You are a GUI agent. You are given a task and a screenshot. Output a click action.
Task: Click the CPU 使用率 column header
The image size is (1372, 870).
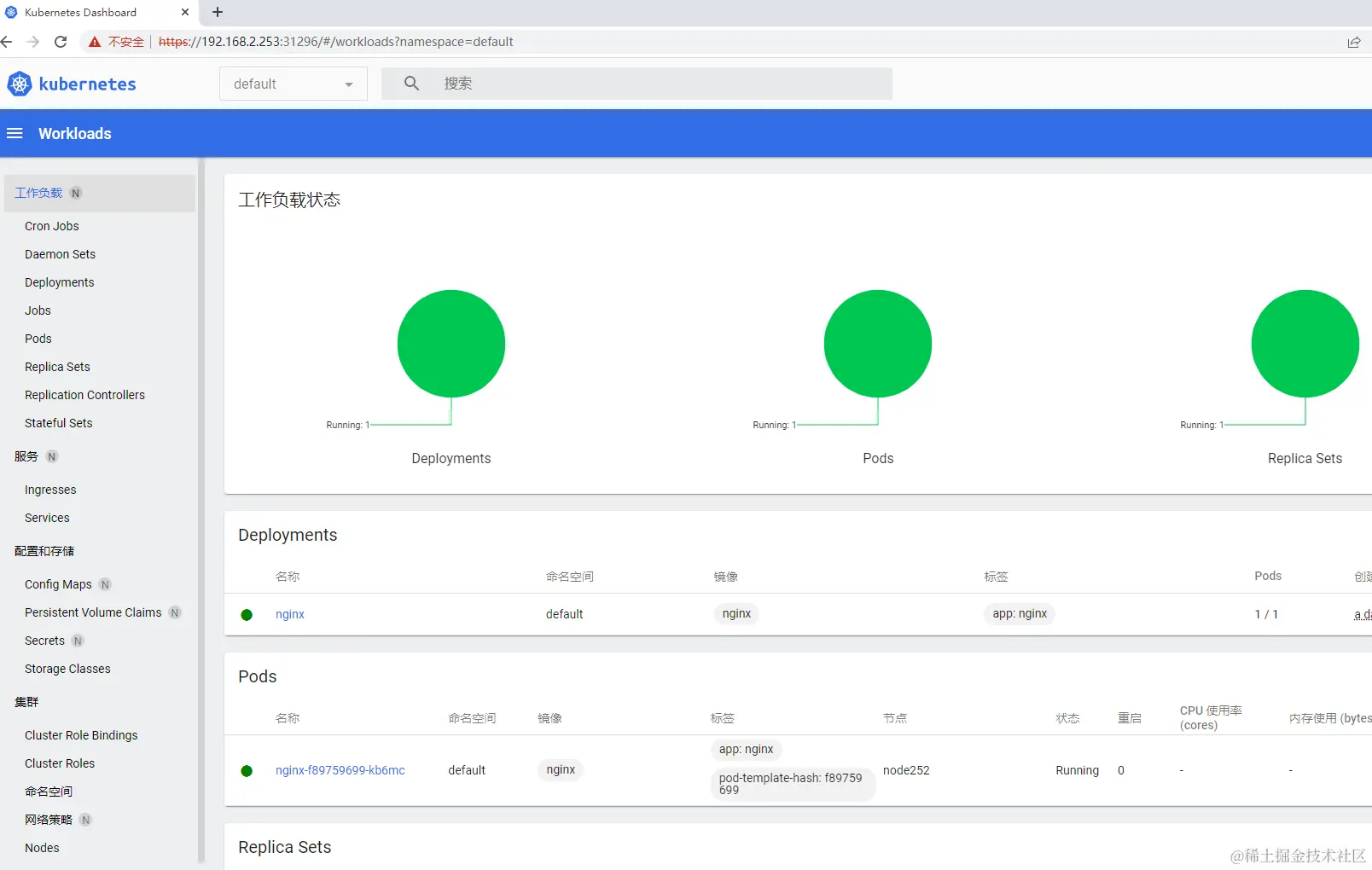coord(1211,717)
